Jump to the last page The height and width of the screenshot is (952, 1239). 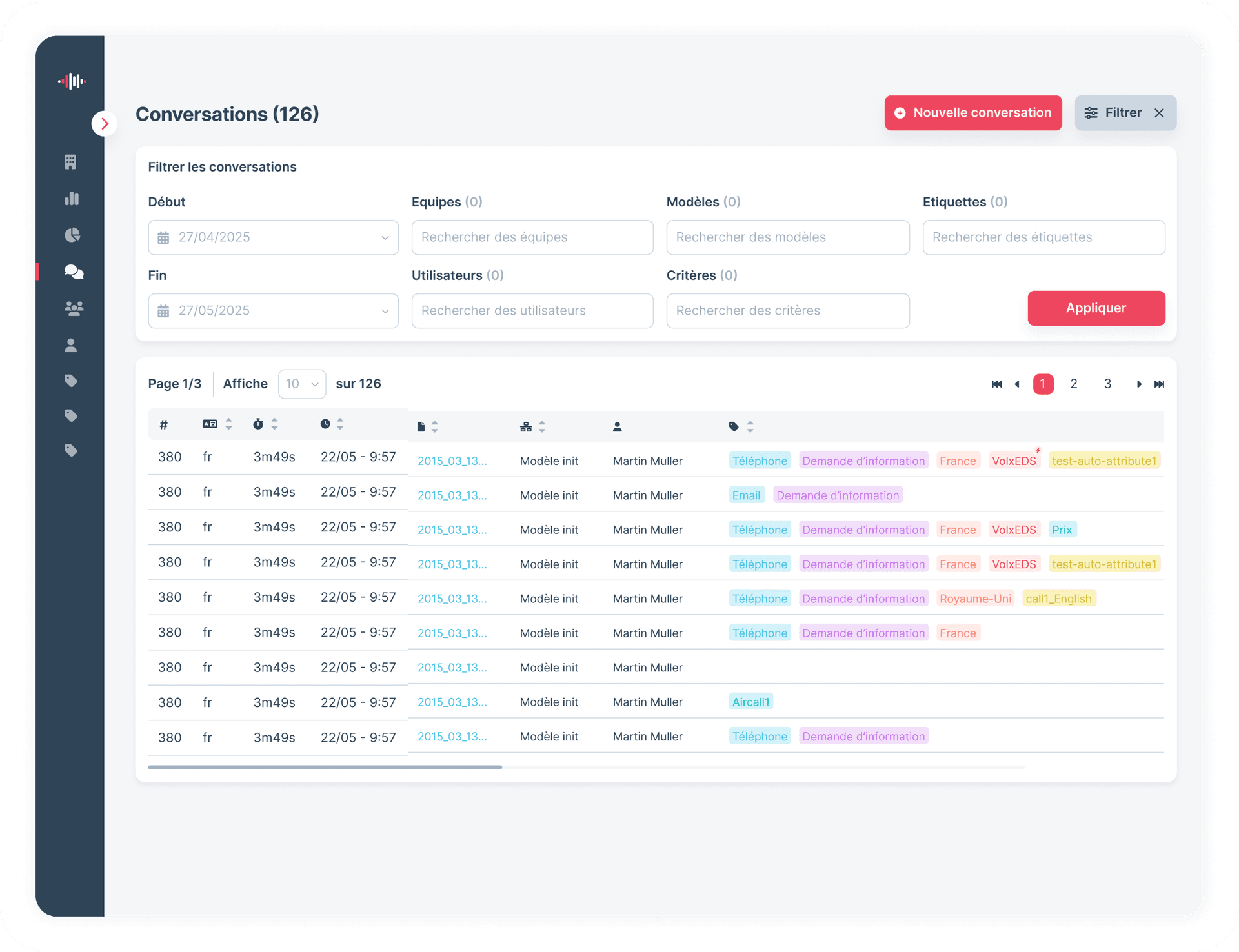click(x=1159, y=384)
